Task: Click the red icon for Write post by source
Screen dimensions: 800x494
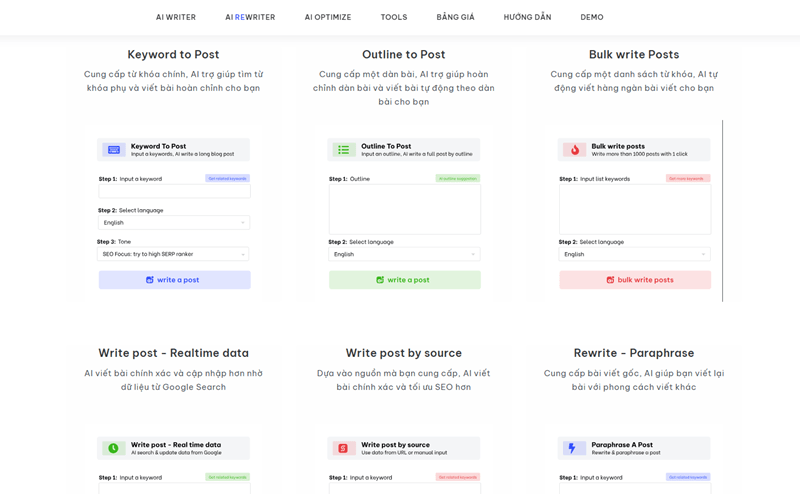Action: click(343, 448)
